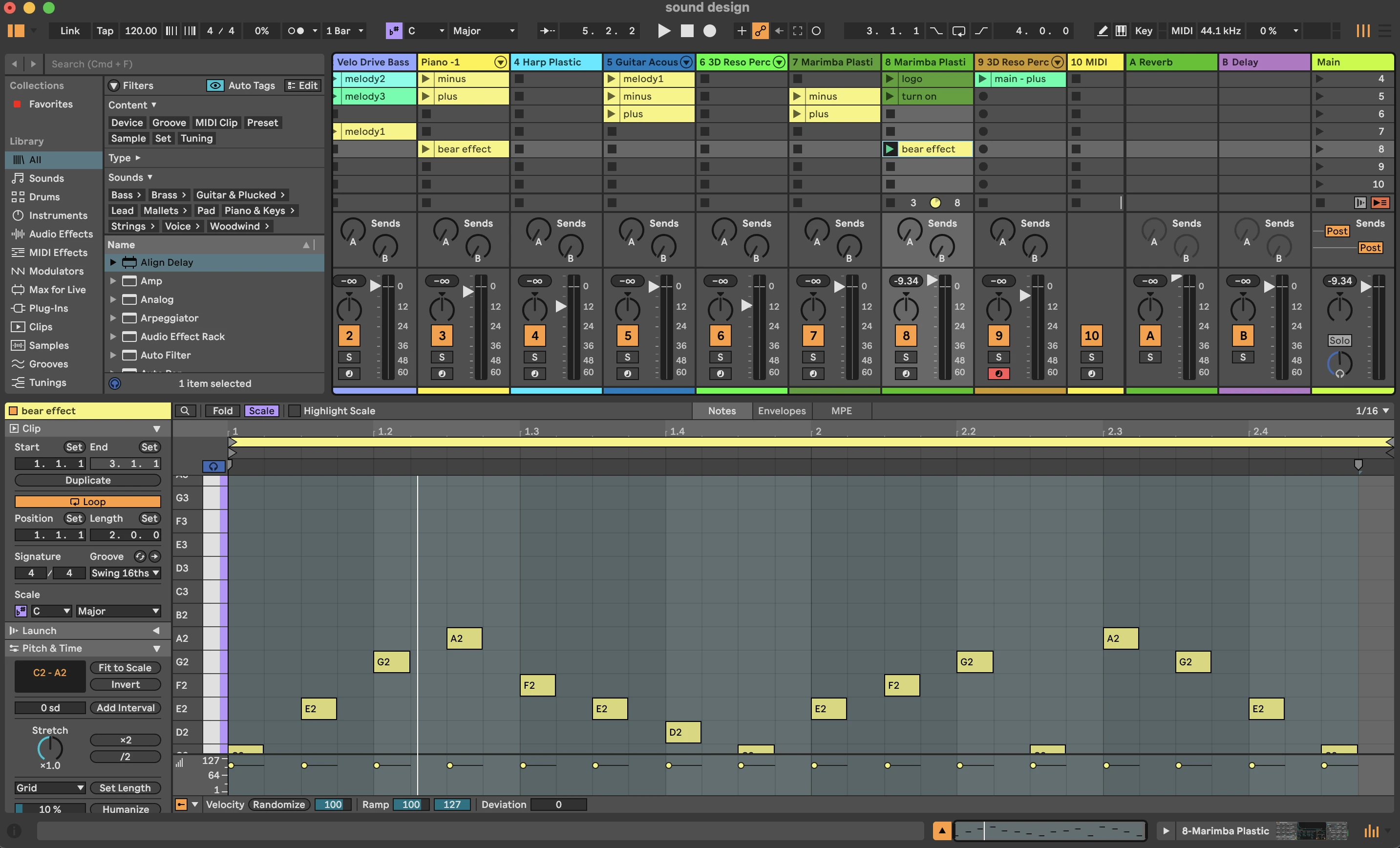Switch to the Envelopes tab
Image resolution: width=1400 pixels, height=848 pixels.
781,410
